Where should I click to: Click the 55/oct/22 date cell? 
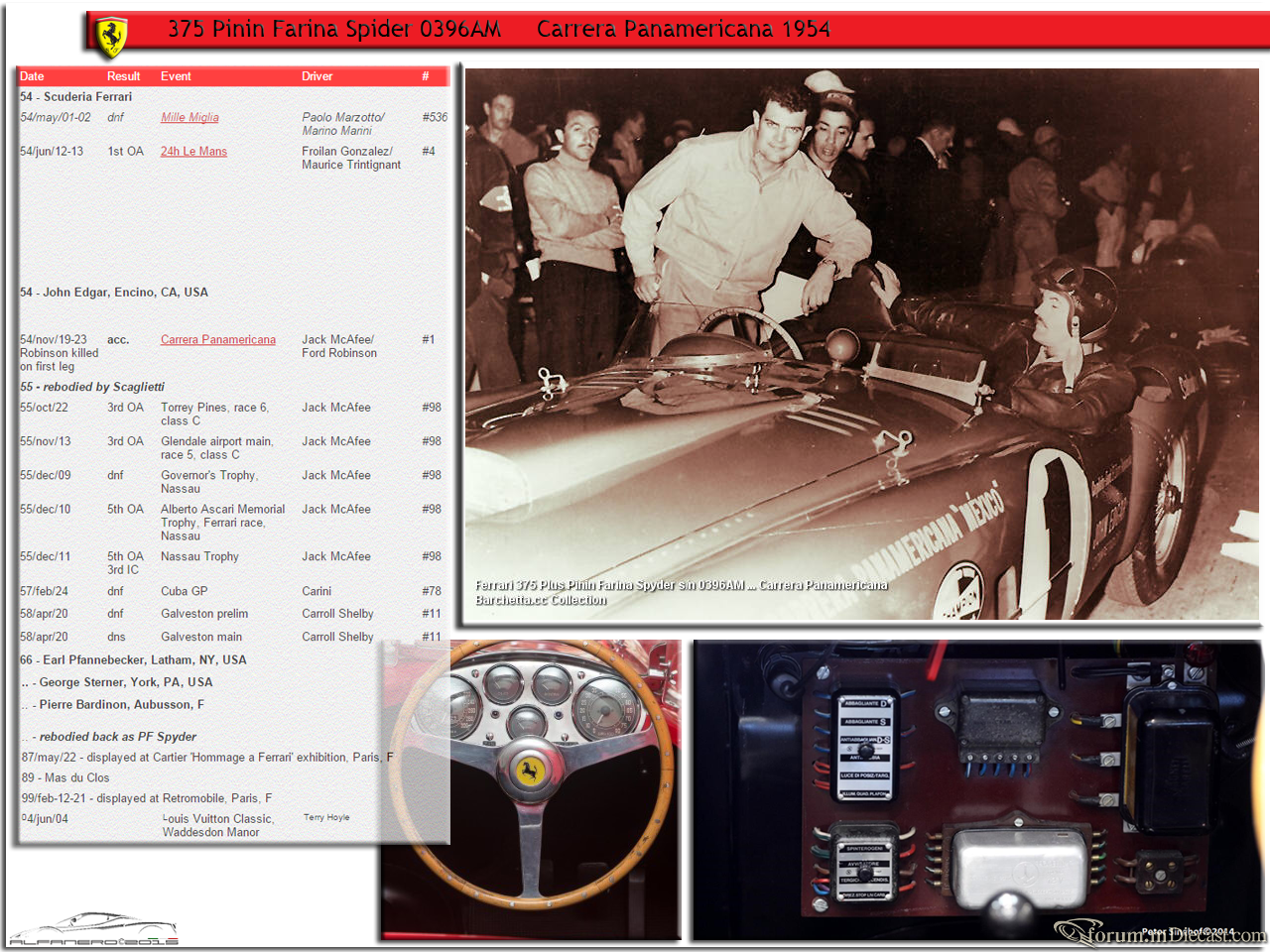45,408
